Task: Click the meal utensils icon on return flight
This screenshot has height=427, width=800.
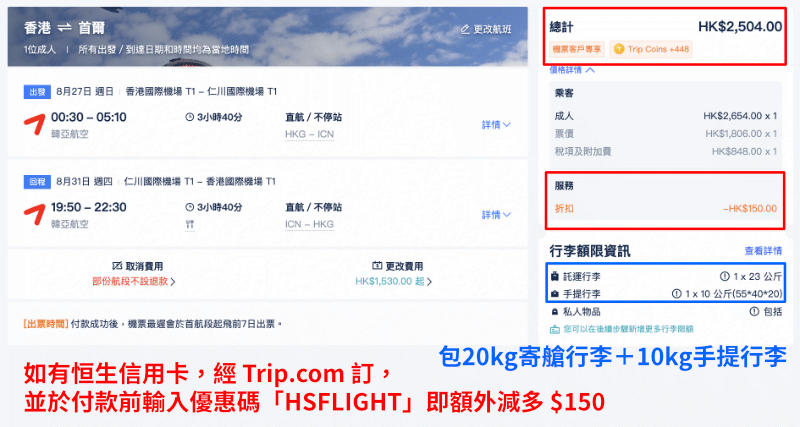Action: click(x=190, y=224)
